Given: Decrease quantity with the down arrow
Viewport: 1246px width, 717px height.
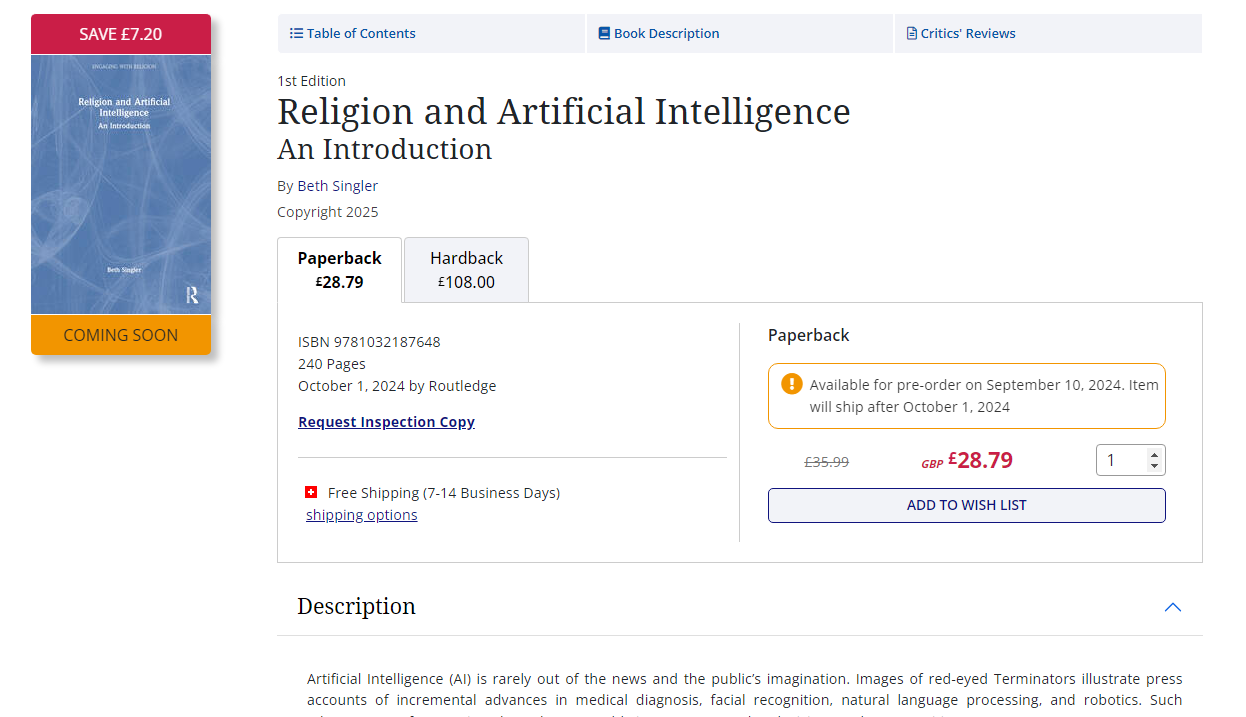Looking at the screenshot, I should pyautogui.click(x=1155, y=466).
